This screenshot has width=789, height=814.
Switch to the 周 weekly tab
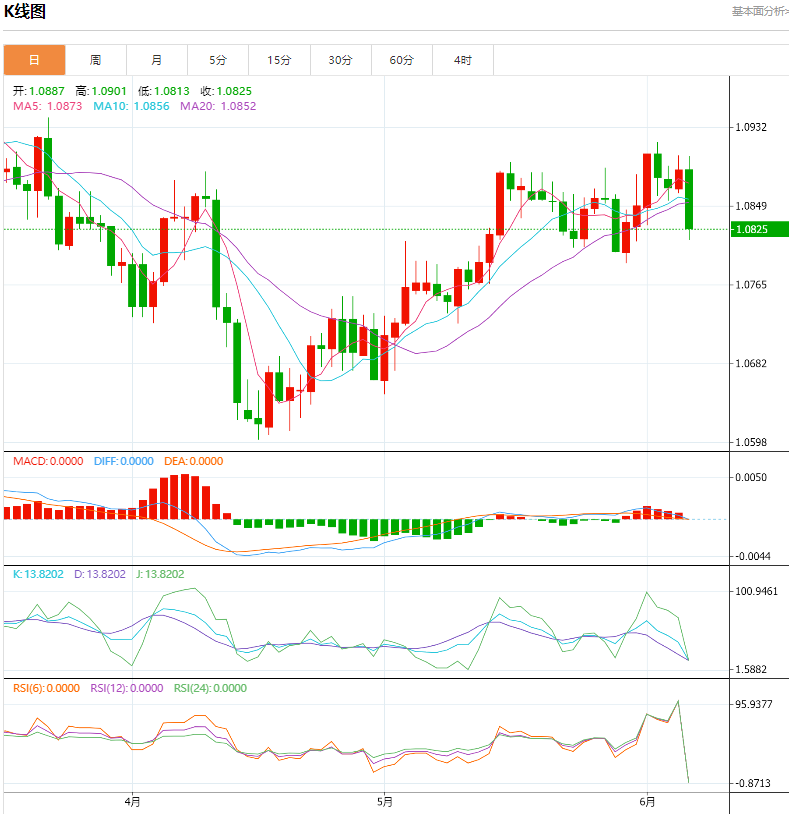pyautogui.click(x=96, y=60)
